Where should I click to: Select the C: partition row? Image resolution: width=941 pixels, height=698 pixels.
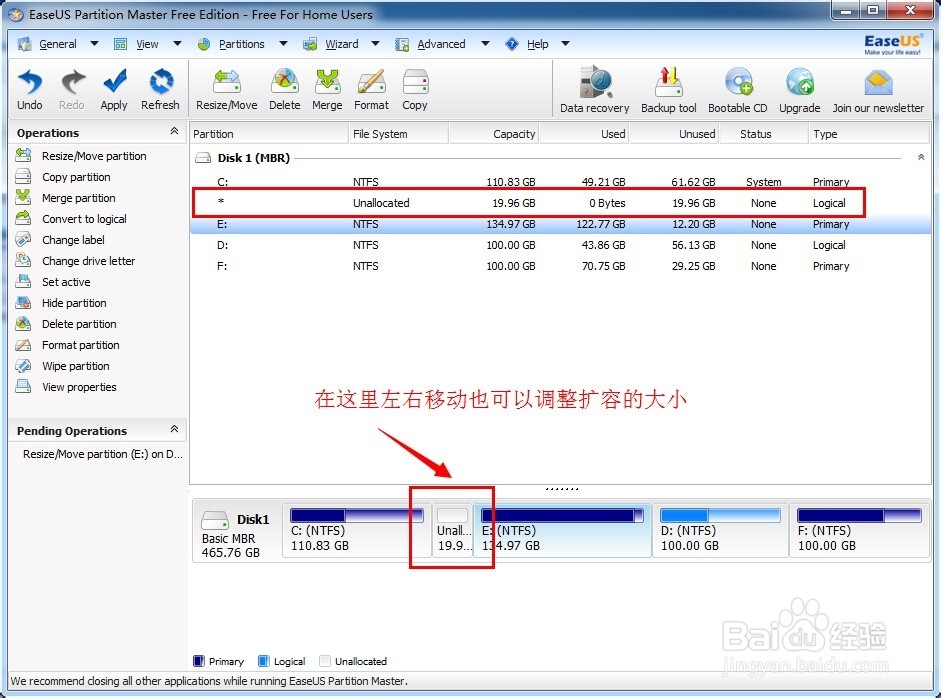pyautogui.click(x=560, y=182)
